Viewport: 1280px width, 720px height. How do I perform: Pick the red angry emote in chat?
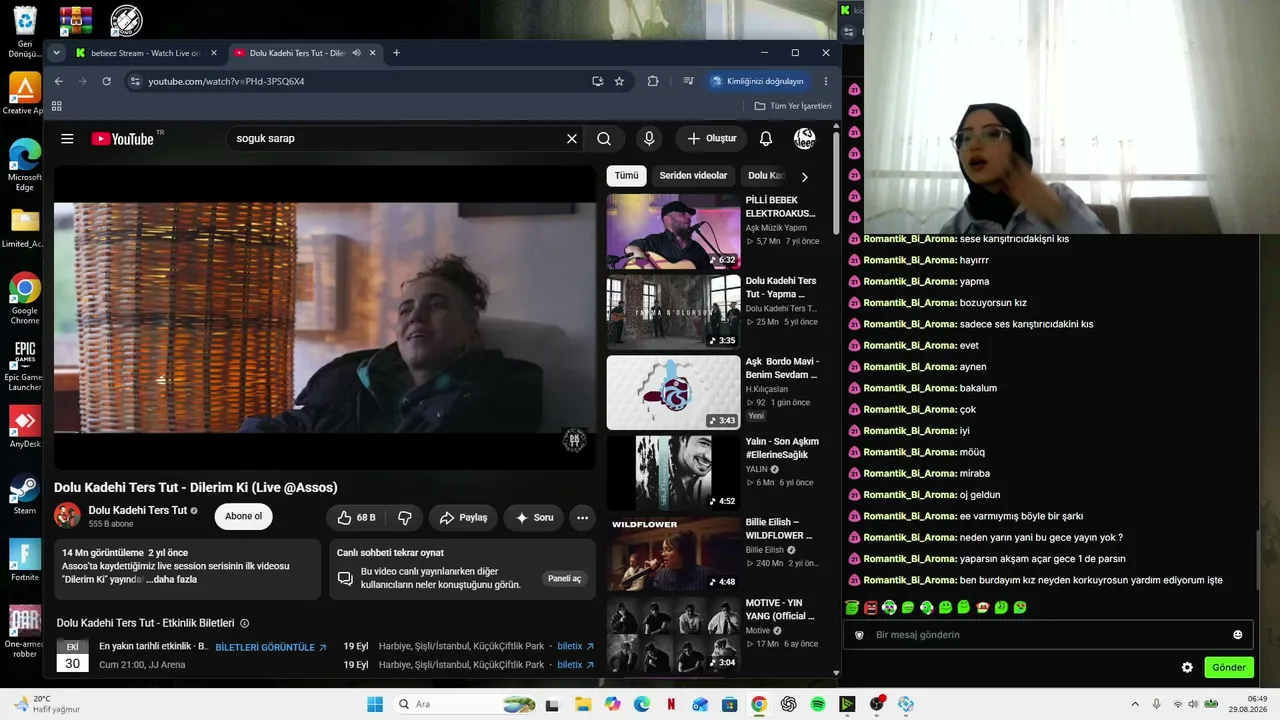tap(870, 607)
